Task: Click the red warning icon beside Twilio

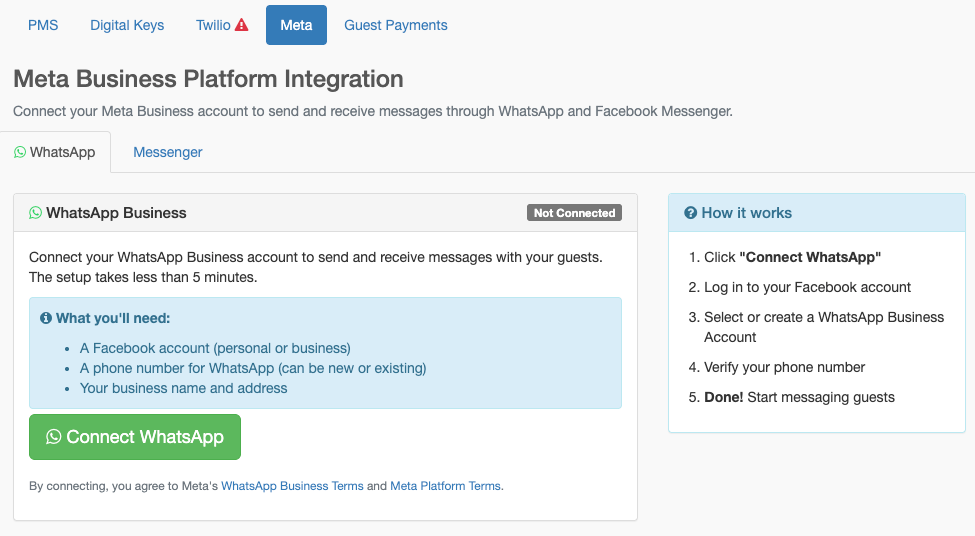Action: (x=242, y=25)
